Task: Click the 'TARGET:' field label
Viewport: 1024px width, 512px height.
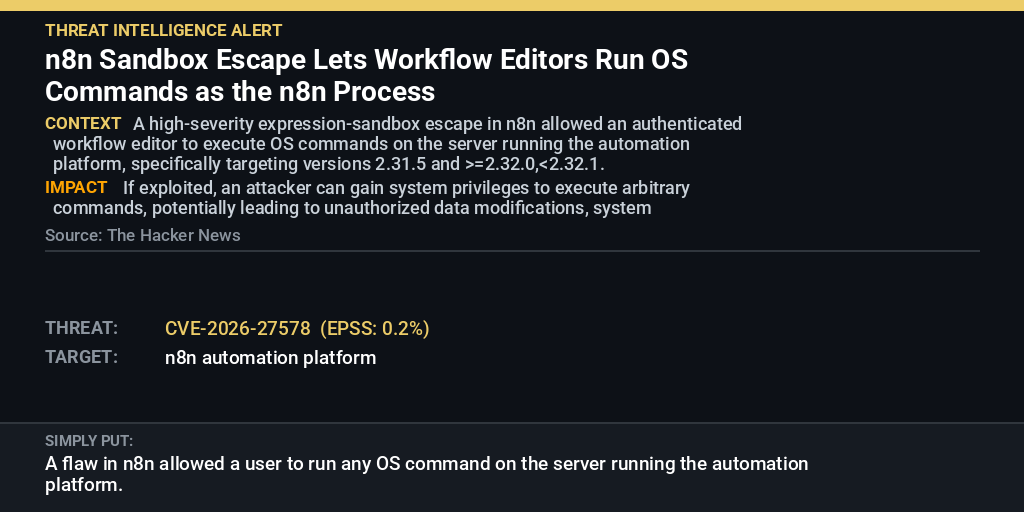Action: pos(82,357)
